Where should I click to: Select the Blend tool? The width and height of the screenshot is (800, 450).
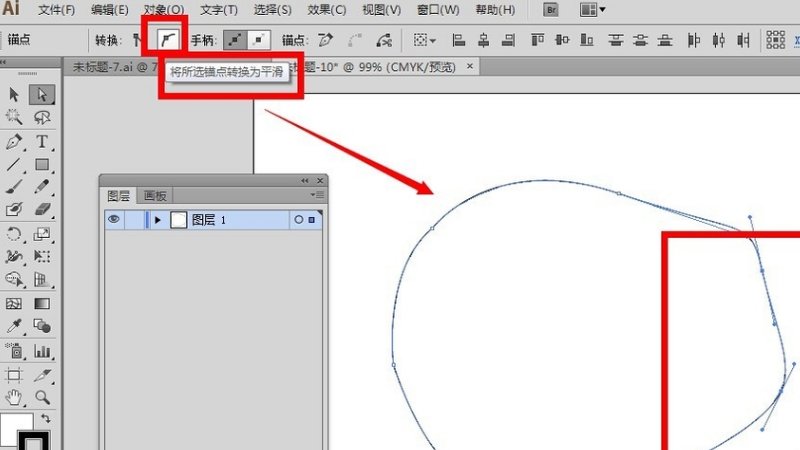(x=42, y=326)
